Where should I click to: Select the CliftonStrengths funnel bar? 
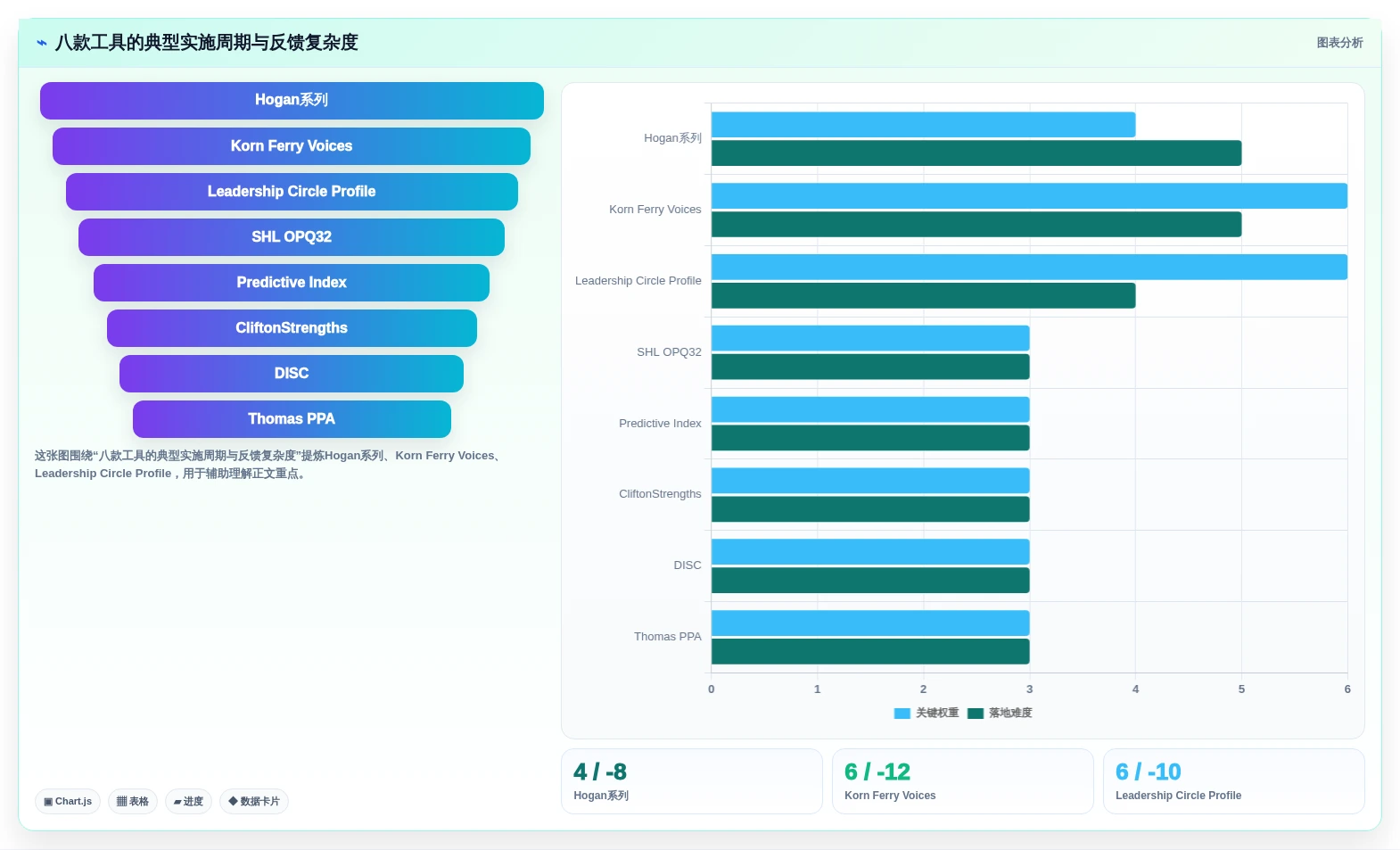point(292,328)
